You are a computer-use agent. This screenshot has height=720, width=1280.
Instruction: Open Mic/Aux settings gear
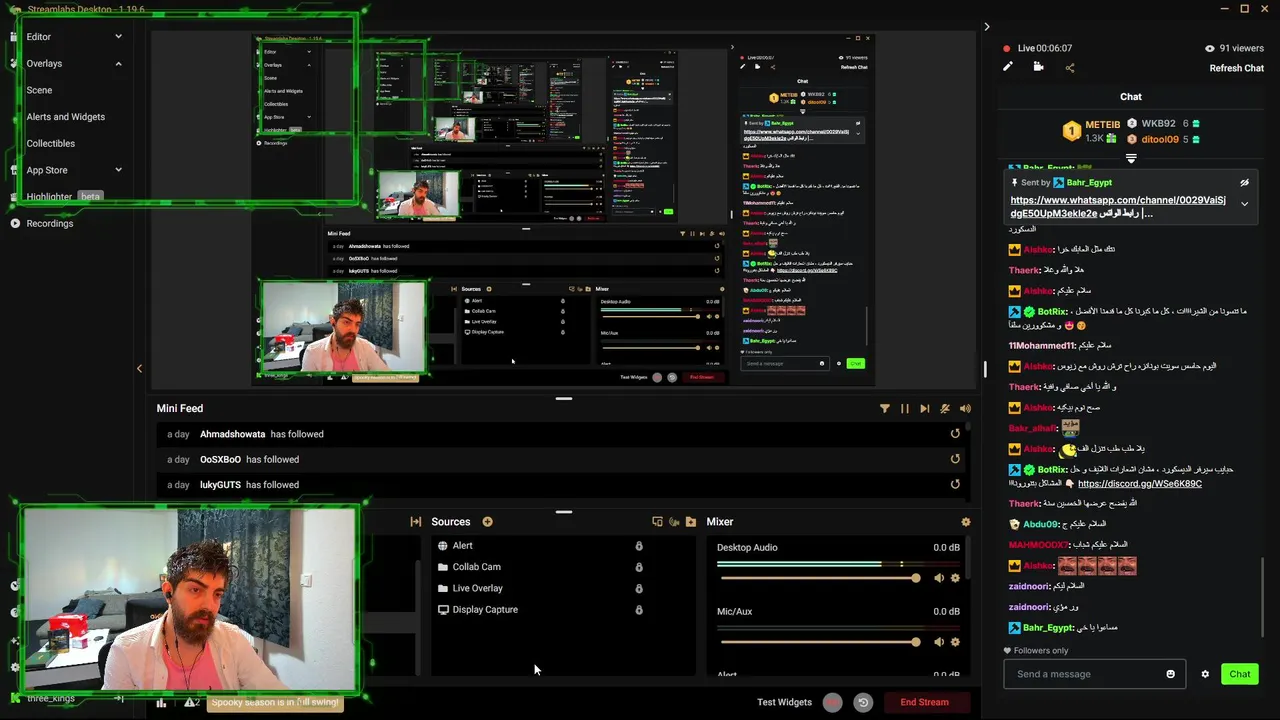tap(955, 642)
